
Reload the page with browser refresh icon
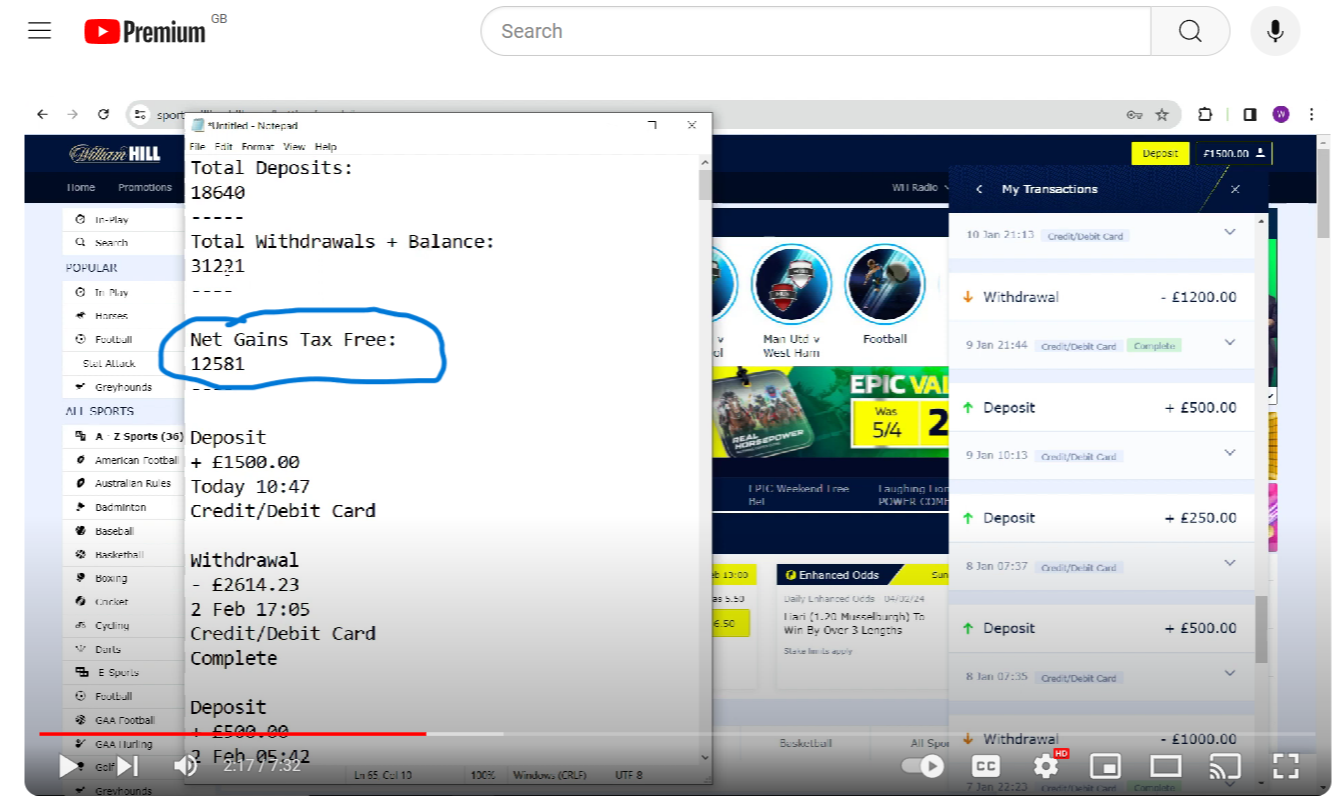[x=103, y=114]
